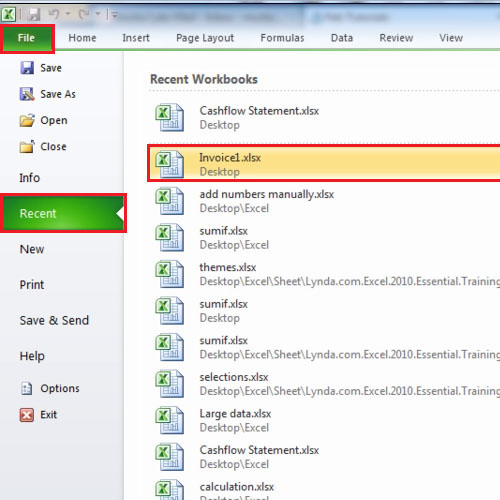This screenshot has height=500, width=500.
Task: Click workbook icon beside add numbers manually.xlsx
Action: [x=169, y=201]
